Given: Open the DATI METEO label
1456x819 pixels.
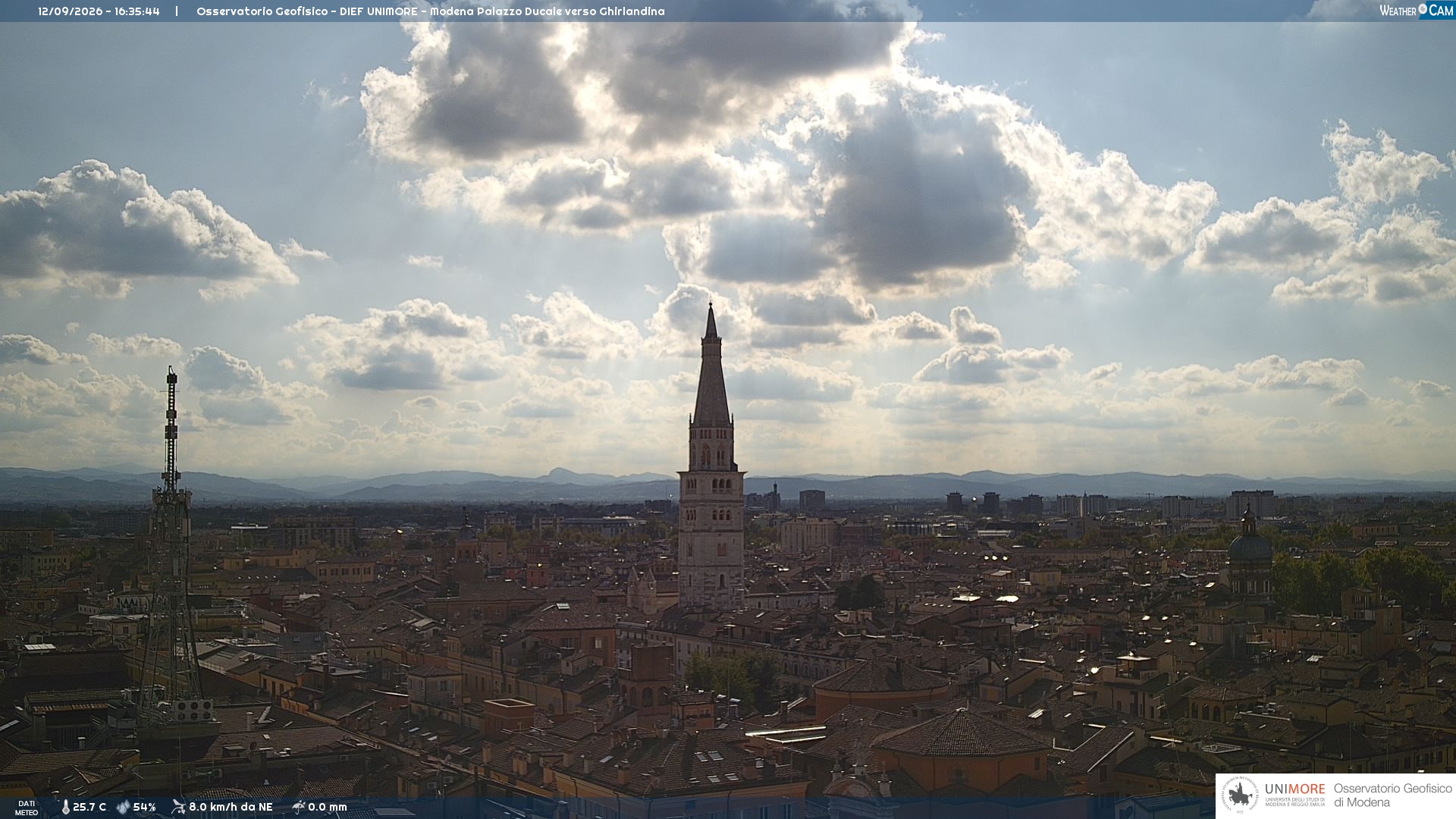Looking at the screenshot, I should 27,808.
